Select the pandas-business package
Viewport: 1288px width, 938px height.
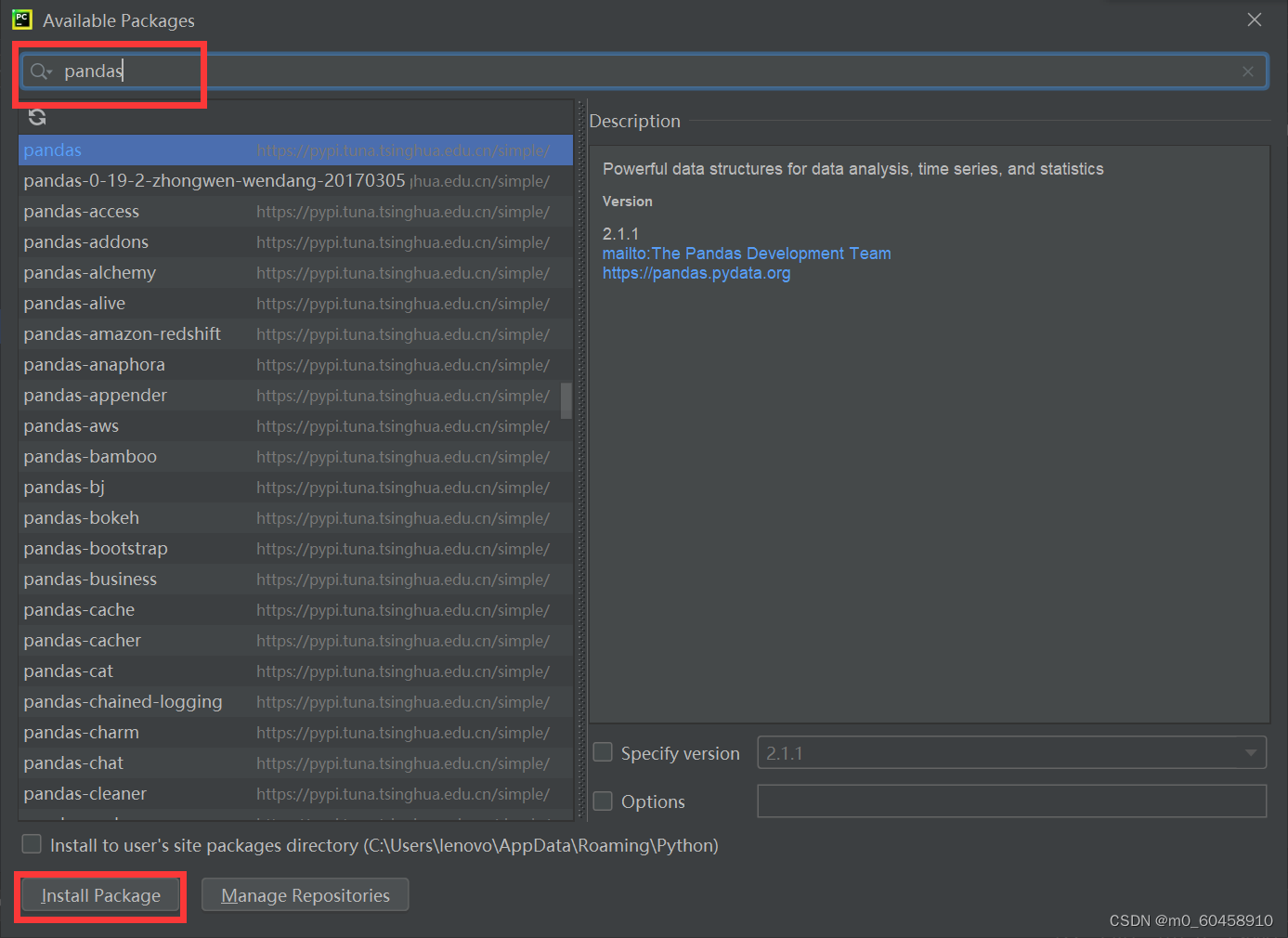tap(295, 580)
